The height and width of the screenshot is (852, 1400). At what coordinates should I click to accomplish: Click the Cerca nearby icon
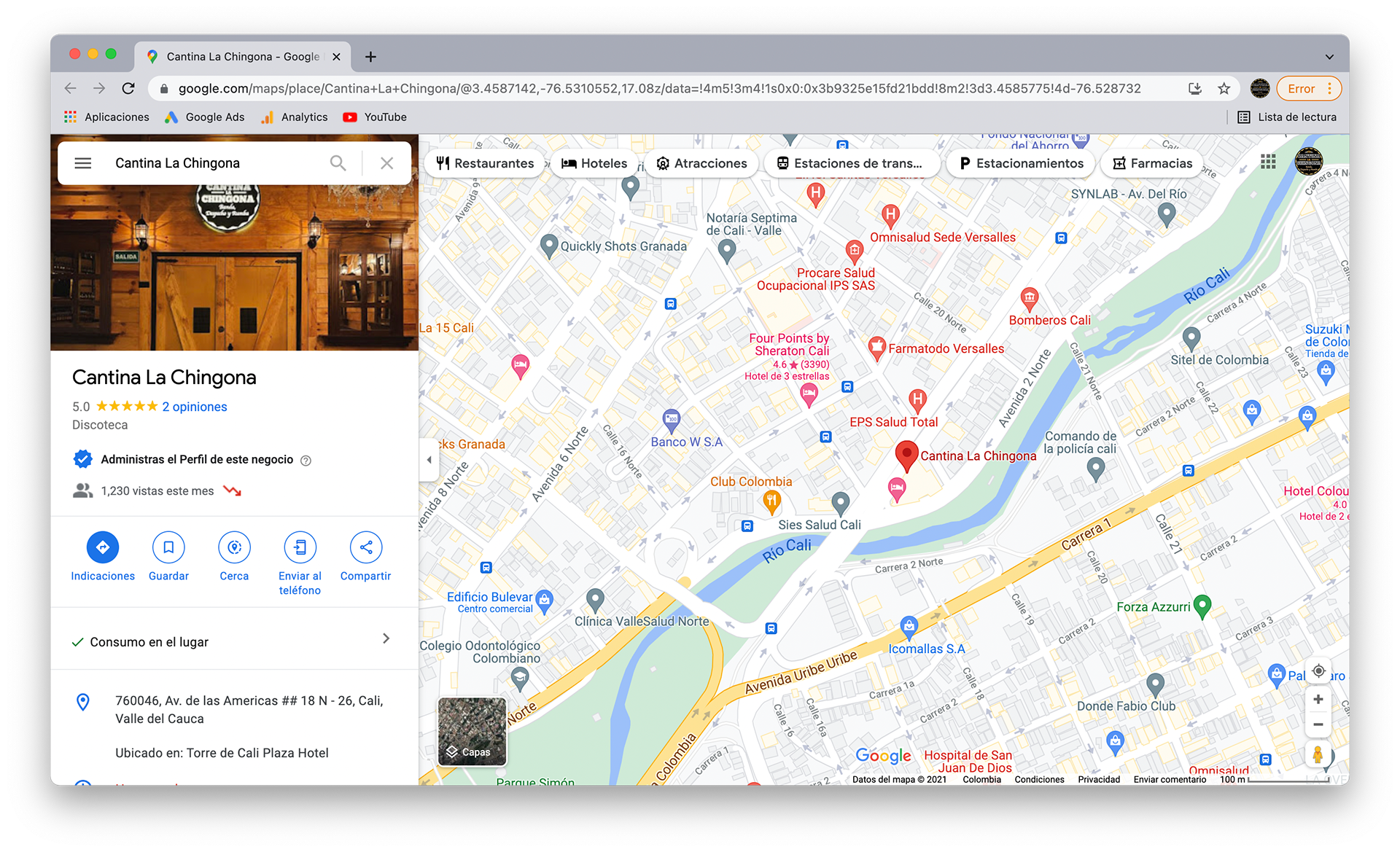point(234,547)
